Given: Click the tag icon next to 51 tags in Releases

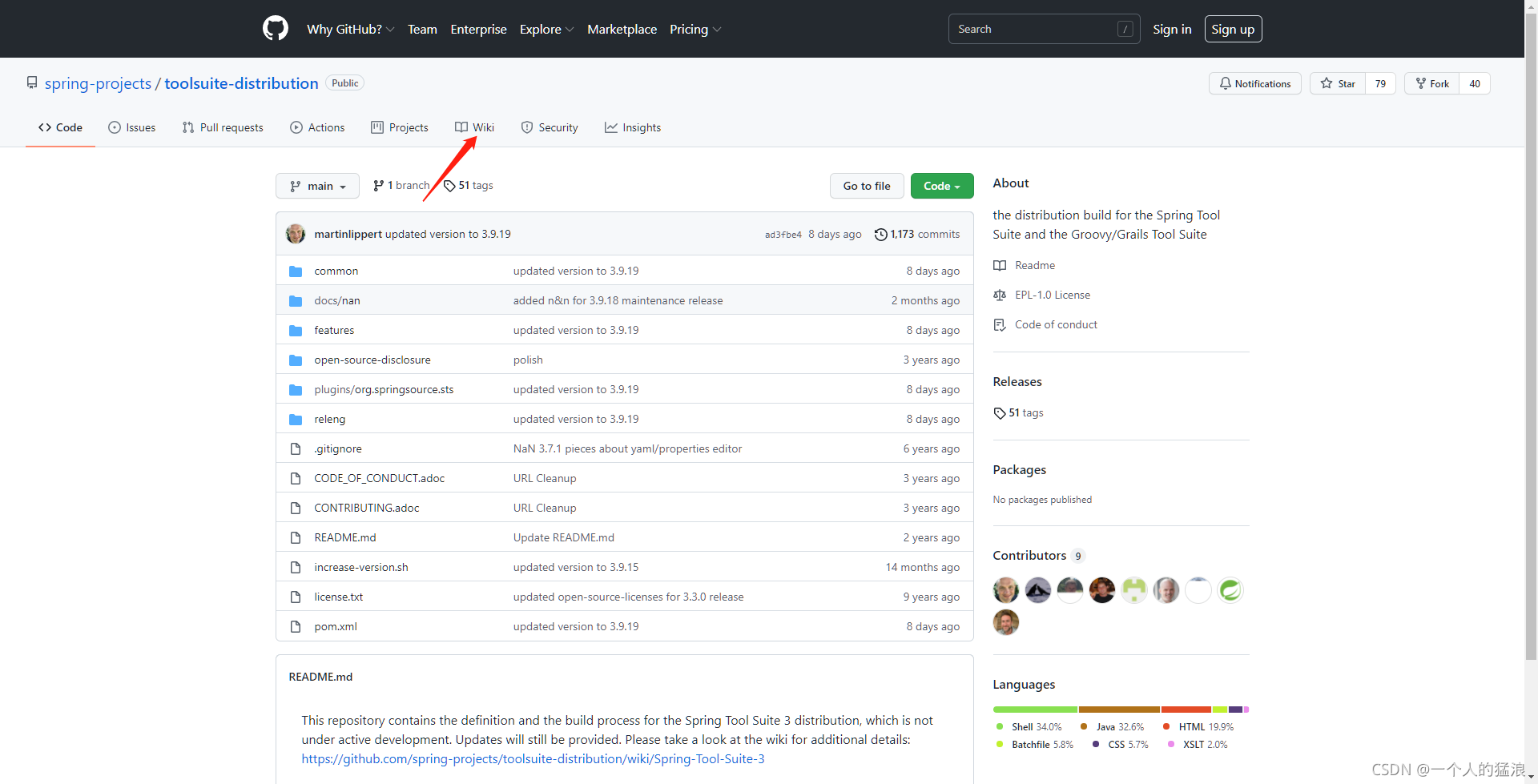Looking at the screenshot, I should coord(1000,413).
